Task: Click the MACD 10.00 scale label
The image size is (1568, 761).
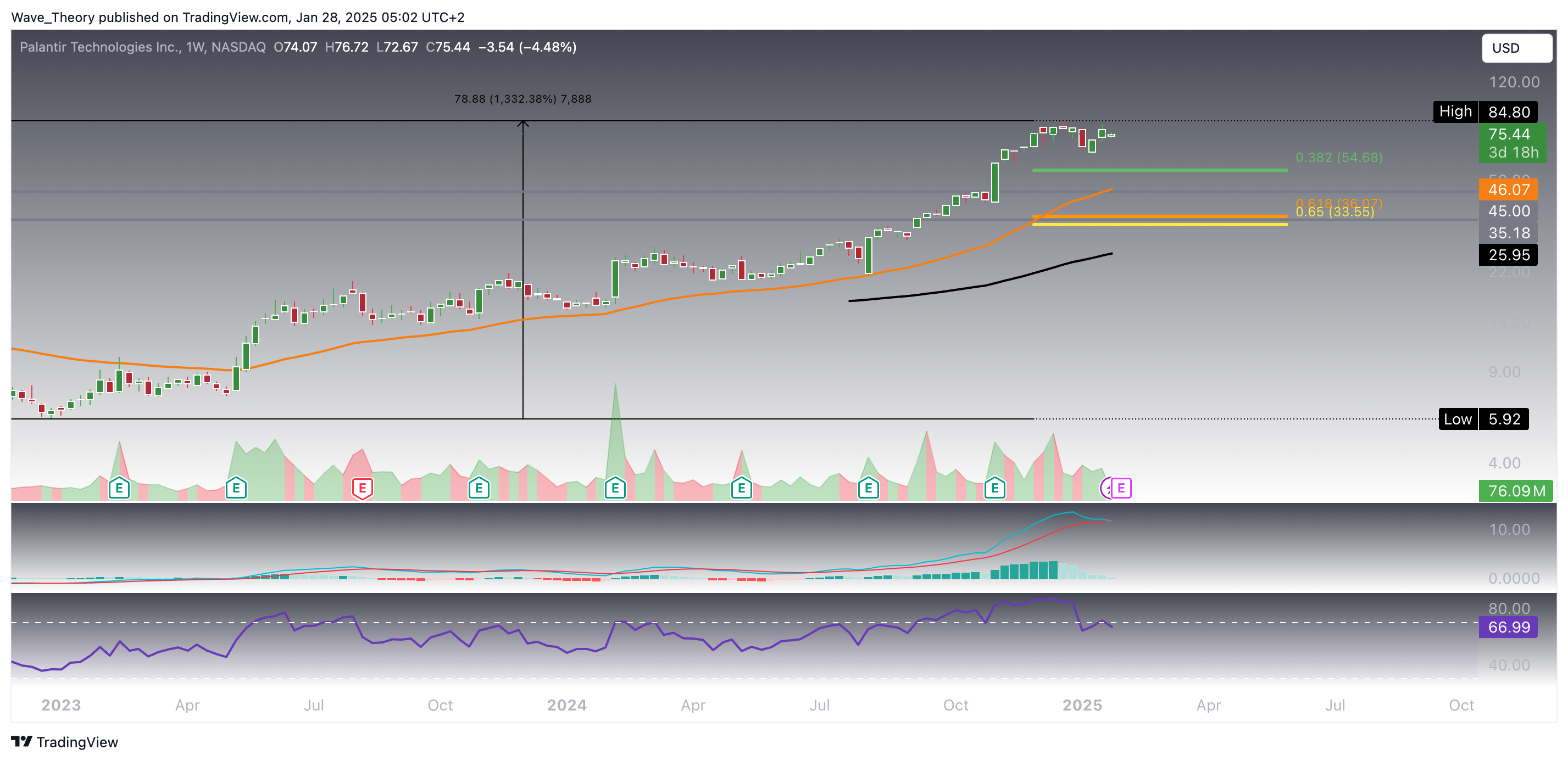Action: 1509,530
